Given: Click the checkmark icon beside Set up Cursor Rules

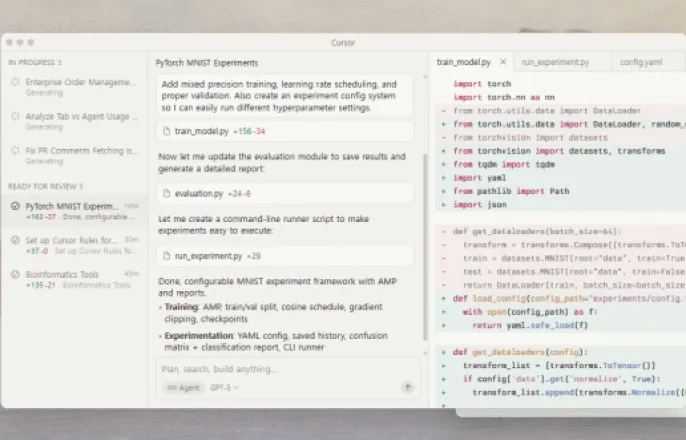Looking at the screenshot, I should pyautogui.click(x=15, y=240).
